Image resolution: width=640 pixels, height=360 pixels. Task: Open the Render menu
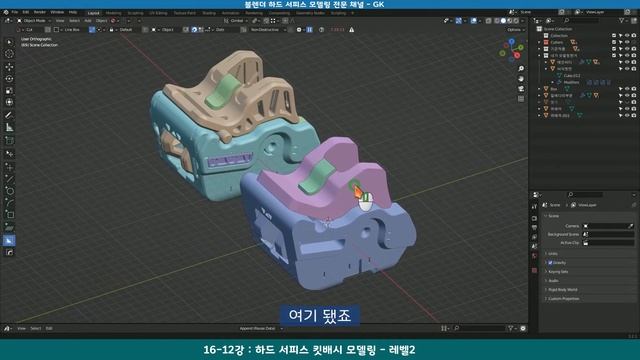[x=40, y=12]
